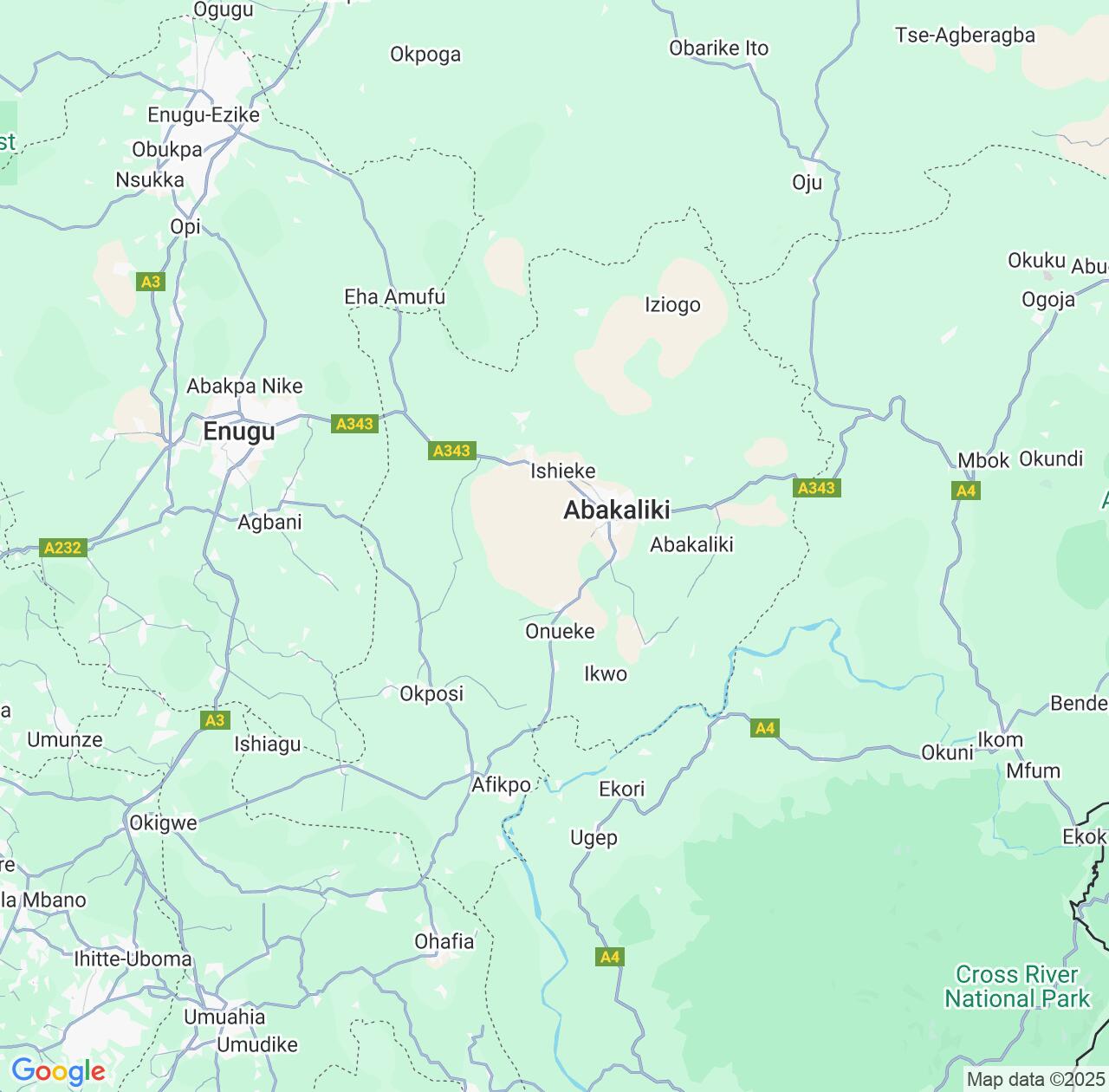Select the Abakaliki city label
Viewport: 1109px width, 1092px height.
pos(617,510)
